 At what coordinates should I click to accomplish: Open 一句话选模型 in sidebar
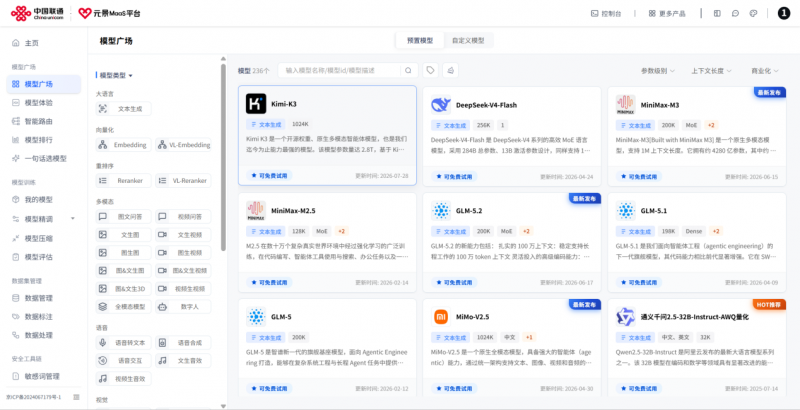click(x=43, y=159)
